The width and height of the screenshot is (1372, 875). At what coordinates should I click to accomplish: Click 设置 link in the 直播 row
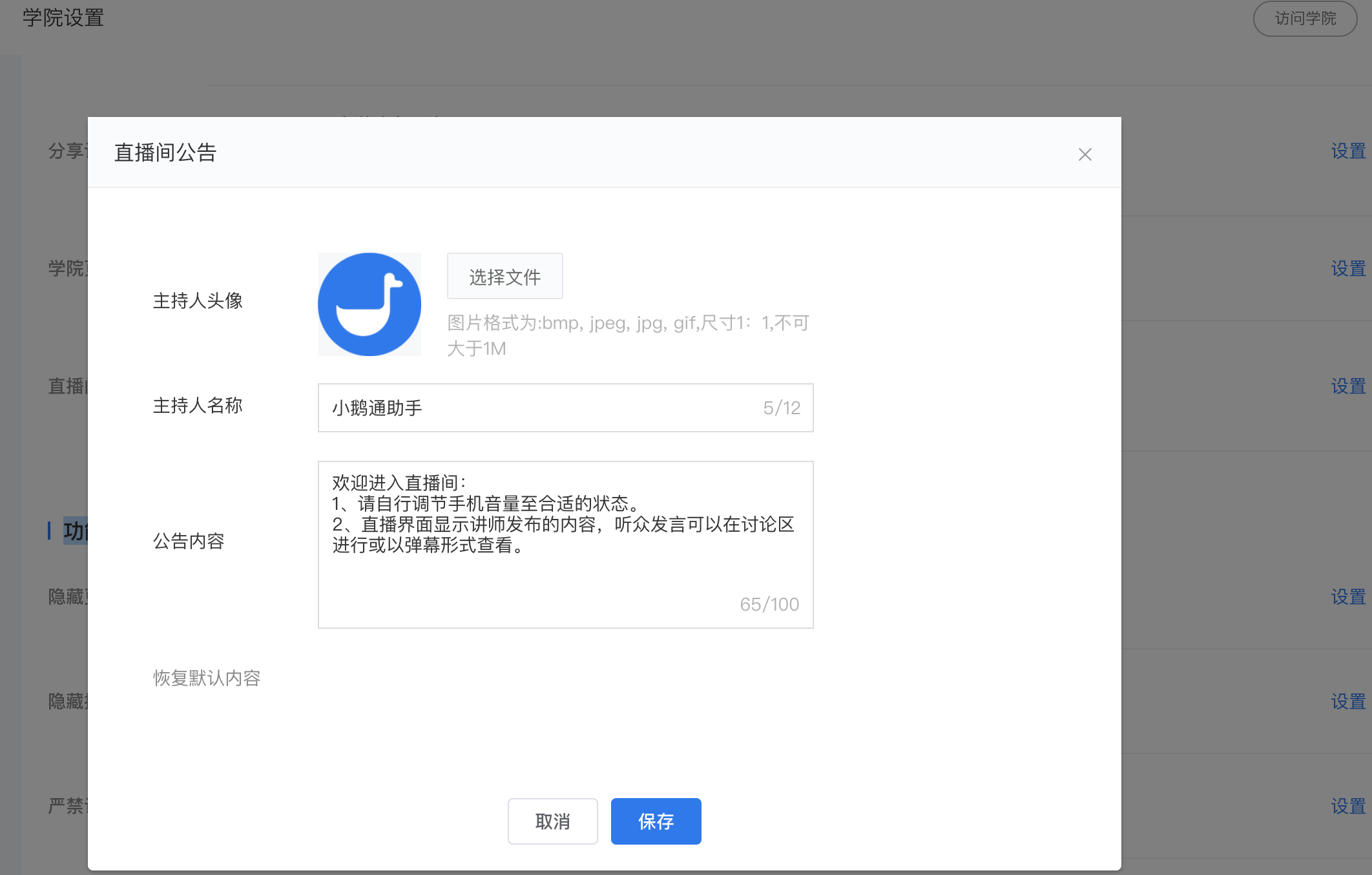tap(1348, 386)
